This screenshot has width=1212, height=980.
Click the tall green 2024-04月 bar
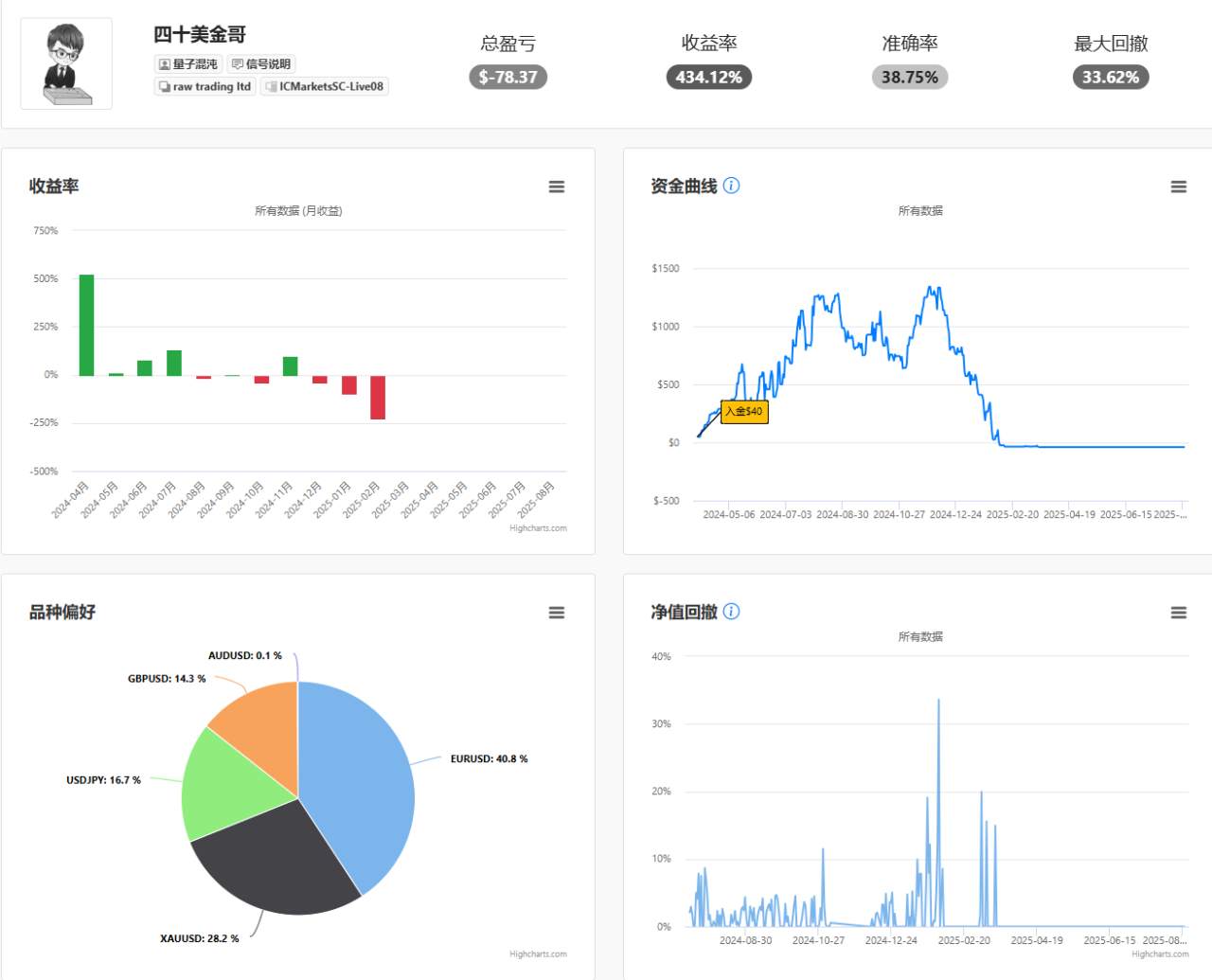click(86, 325)
